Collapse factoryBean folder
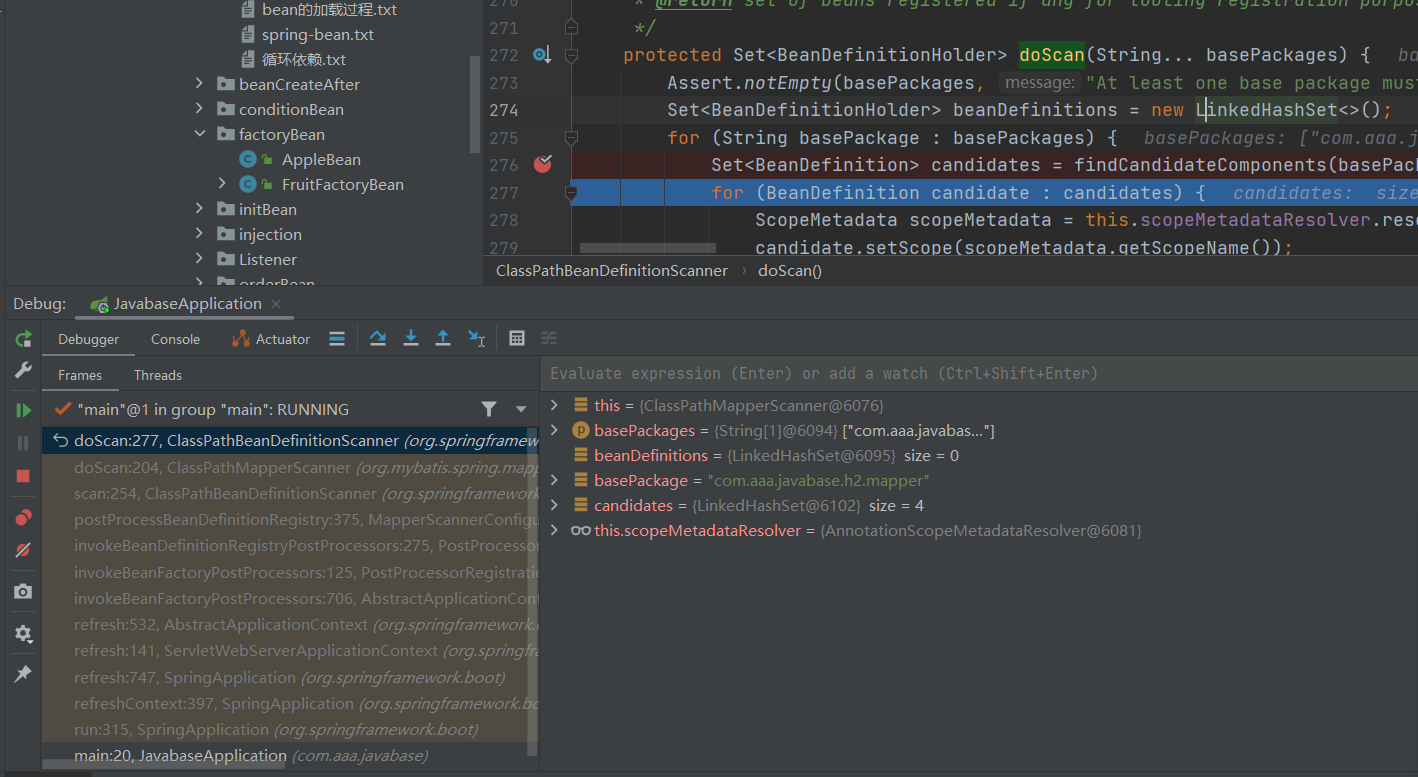This screenshot has width=1418, height=777. 200,134
